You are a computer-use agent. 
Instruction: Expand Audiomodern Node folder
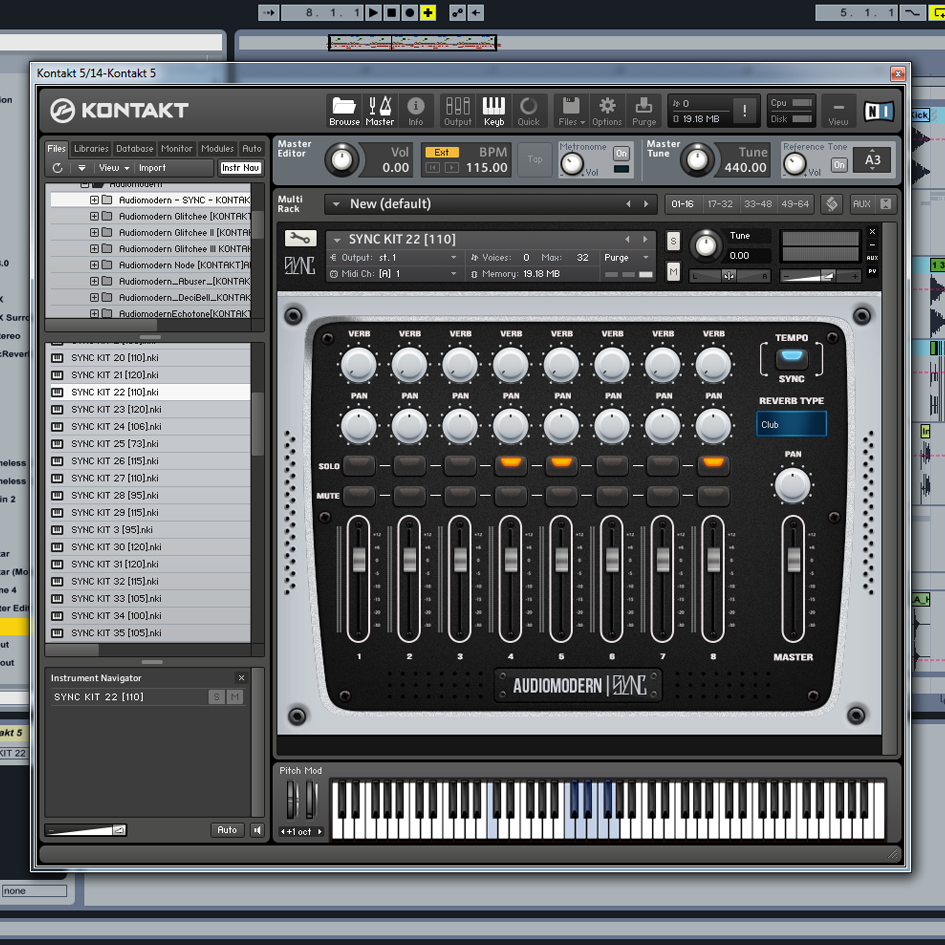tap(94, 265)
